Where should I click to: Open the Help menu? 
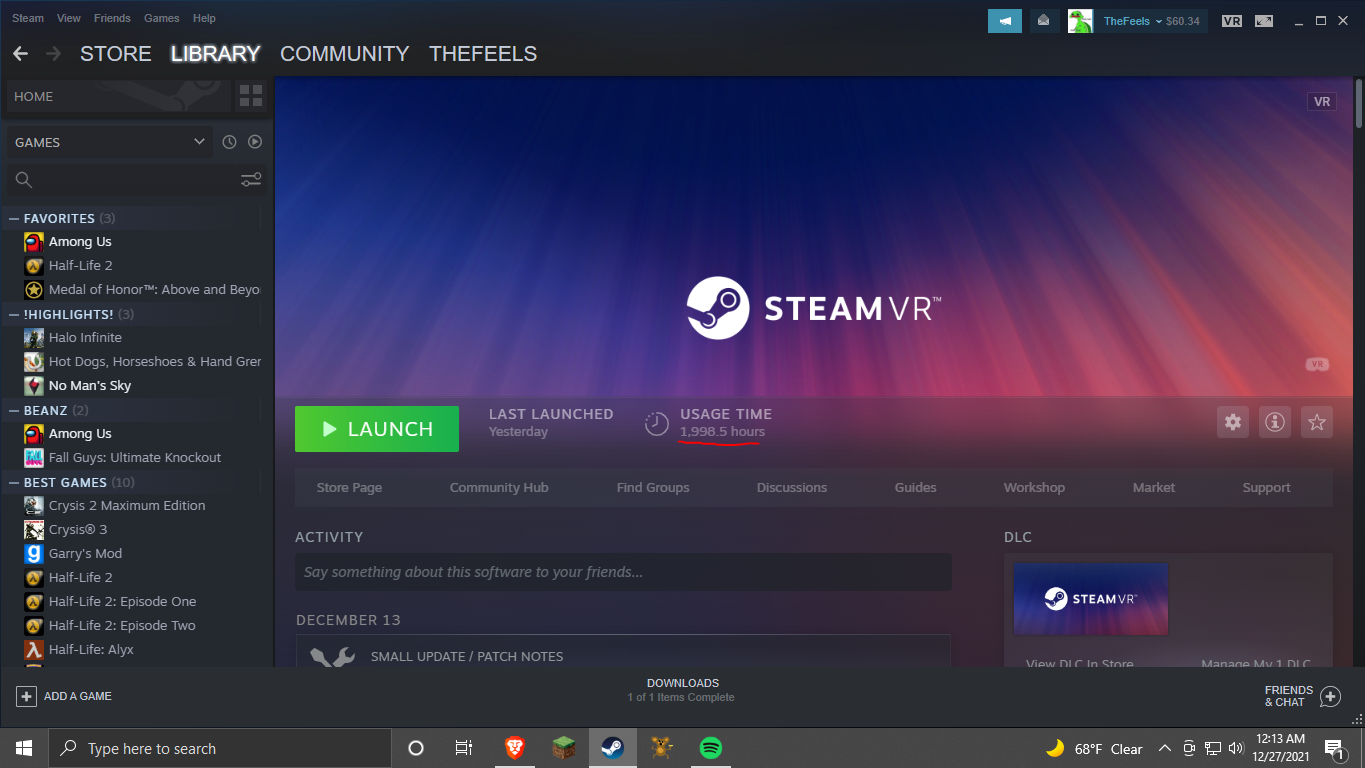tap(204, 18)
